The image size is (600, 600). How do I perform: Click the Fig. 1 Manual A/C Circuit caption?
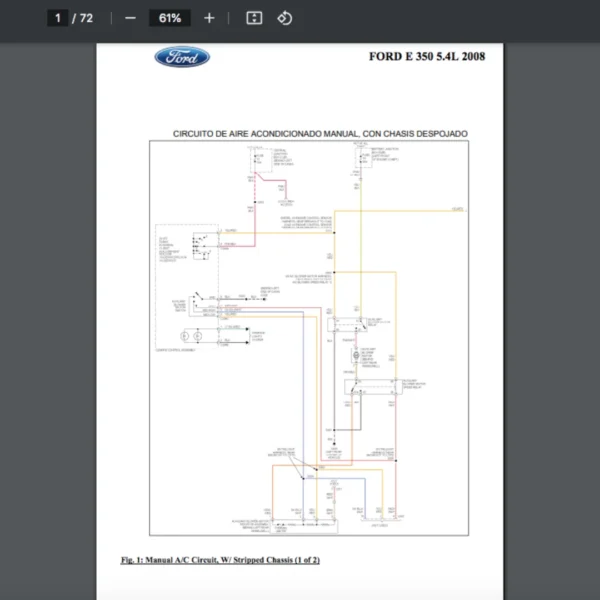220,559
